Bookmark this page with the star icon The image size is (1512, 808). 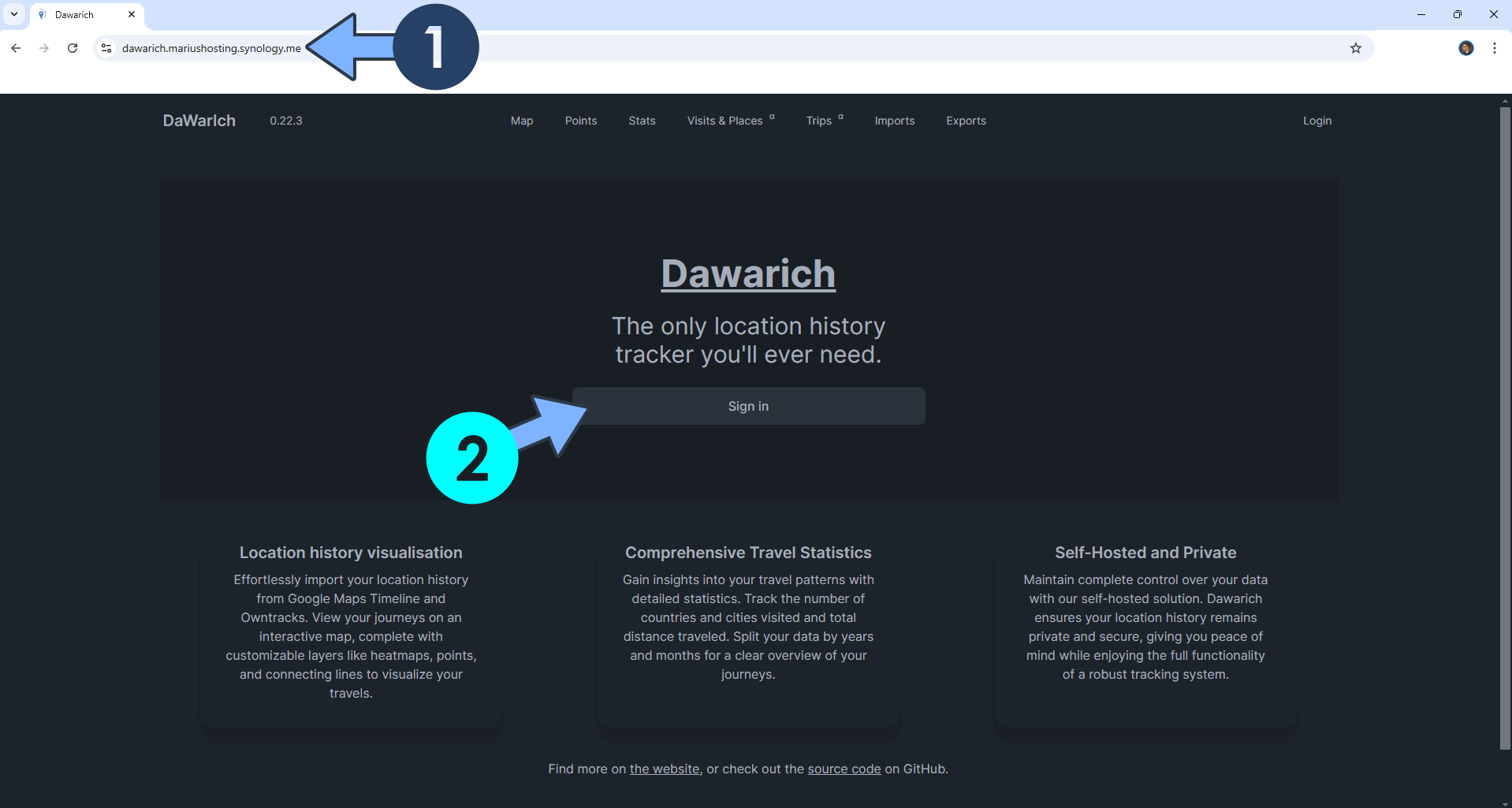click(x=1356, y=48)
